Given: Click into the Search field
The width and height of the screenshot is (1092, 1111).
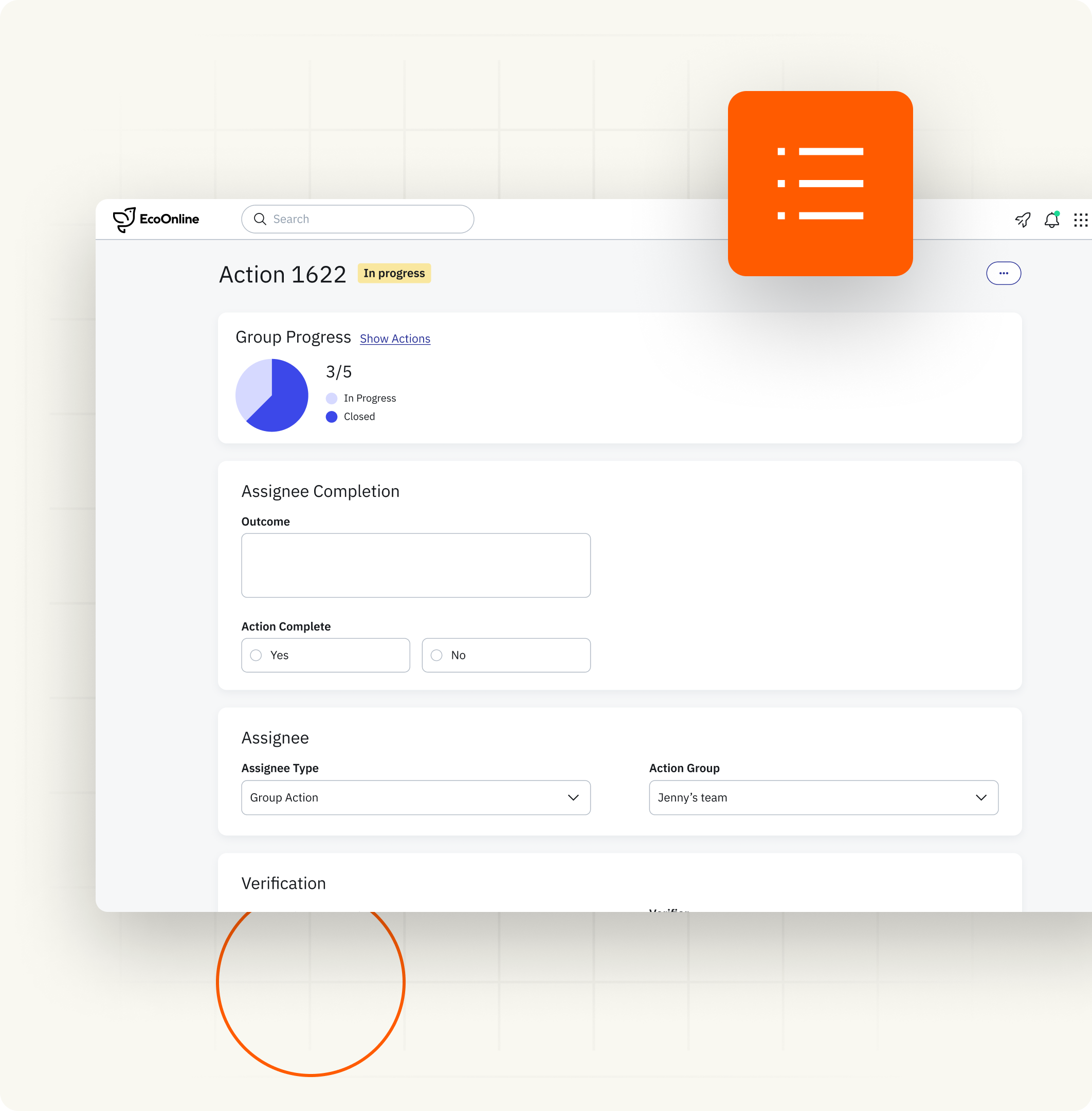Looking at the screenshot, I should pyautogui.click(x=367, y=219).
